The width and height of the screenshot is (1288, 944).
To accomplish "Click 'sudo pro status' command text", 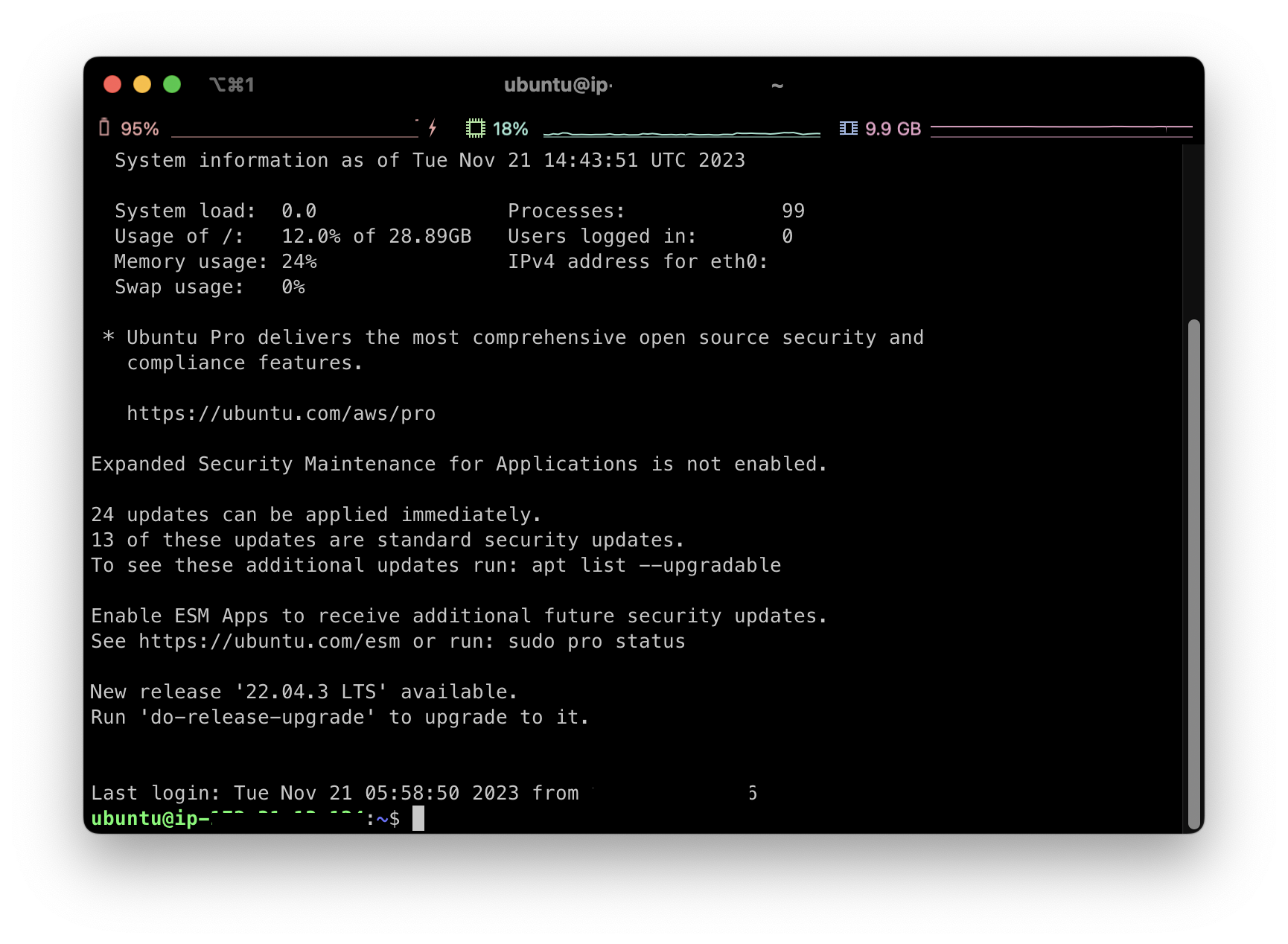I will click(596, 641).
